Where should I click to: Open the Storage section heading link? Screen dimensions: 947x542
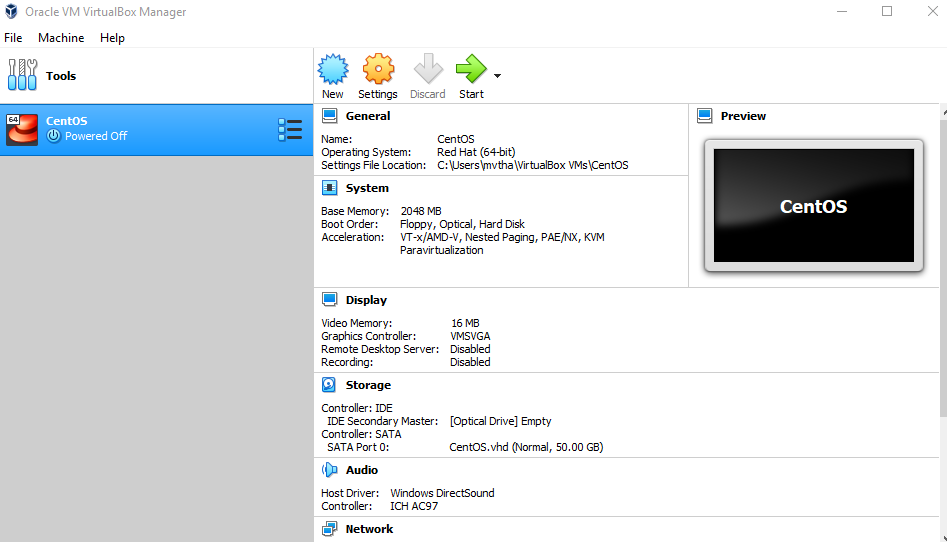coord(368,385)
